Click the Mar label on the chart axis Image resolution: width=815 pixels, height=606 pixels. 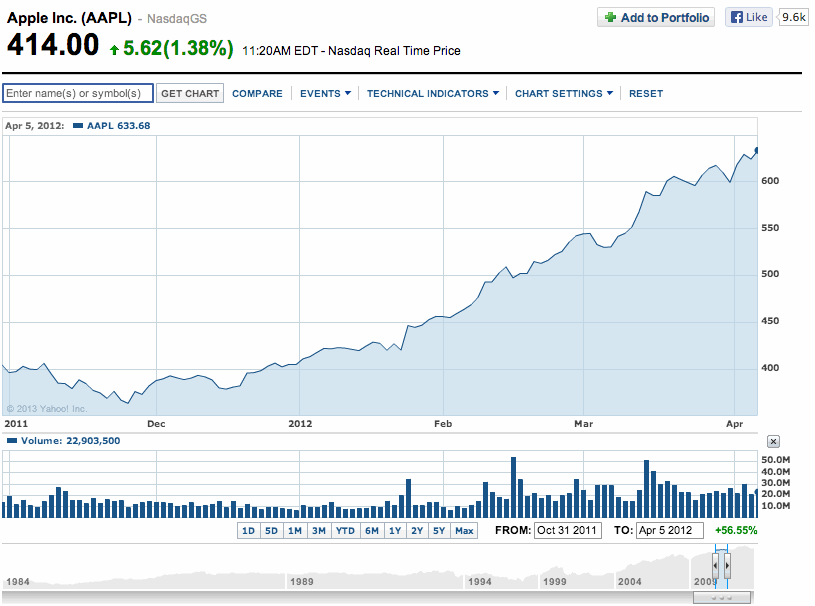pyautogui.click(x=583, y=424)
